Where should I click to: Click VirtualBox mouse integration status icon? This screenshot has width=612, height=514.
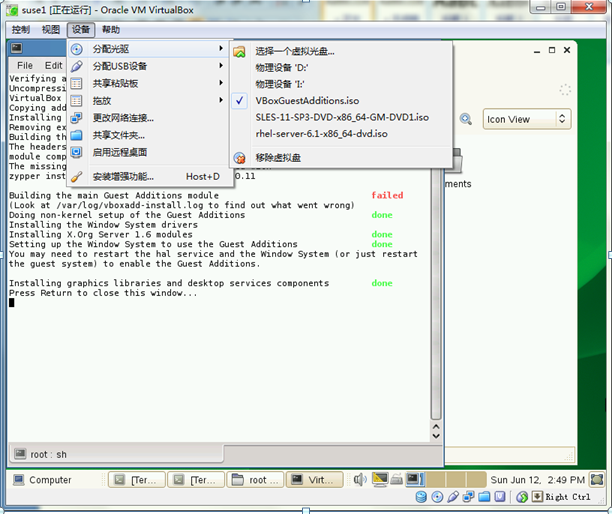click(x=522, y=497)
